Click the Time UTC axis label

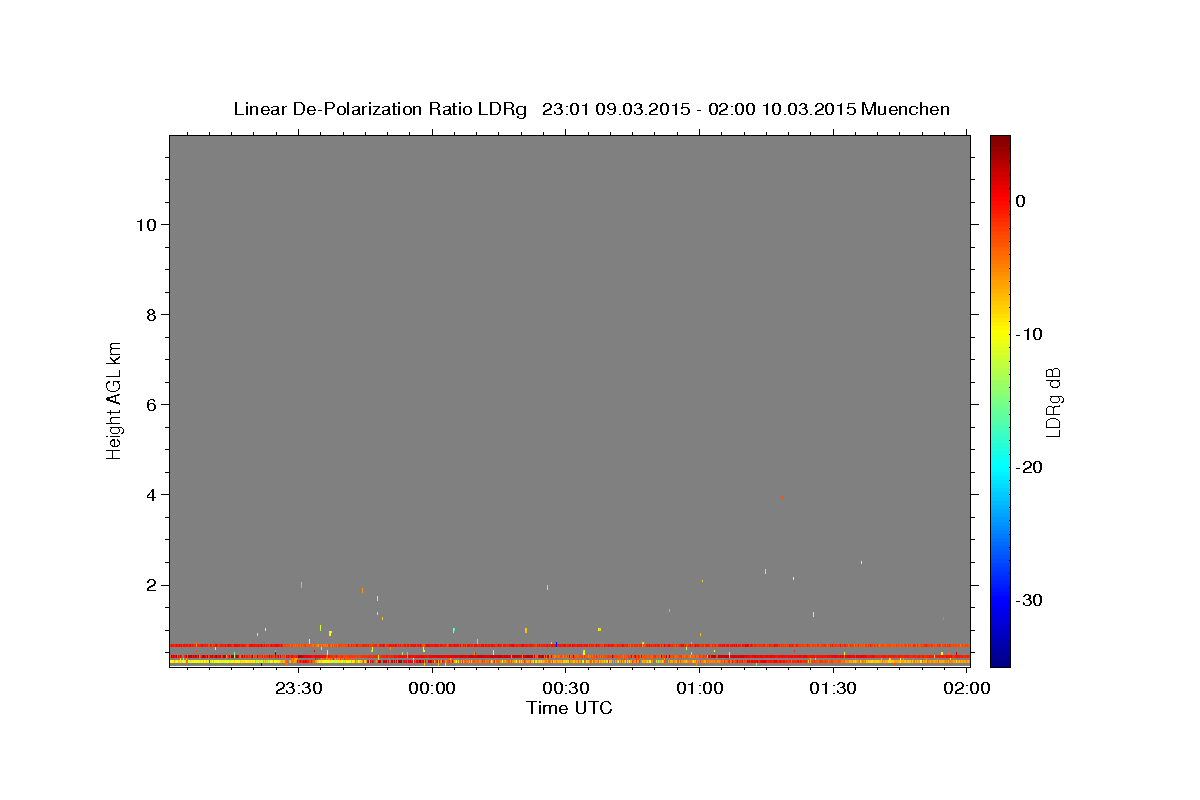click(x=569, y=708)
